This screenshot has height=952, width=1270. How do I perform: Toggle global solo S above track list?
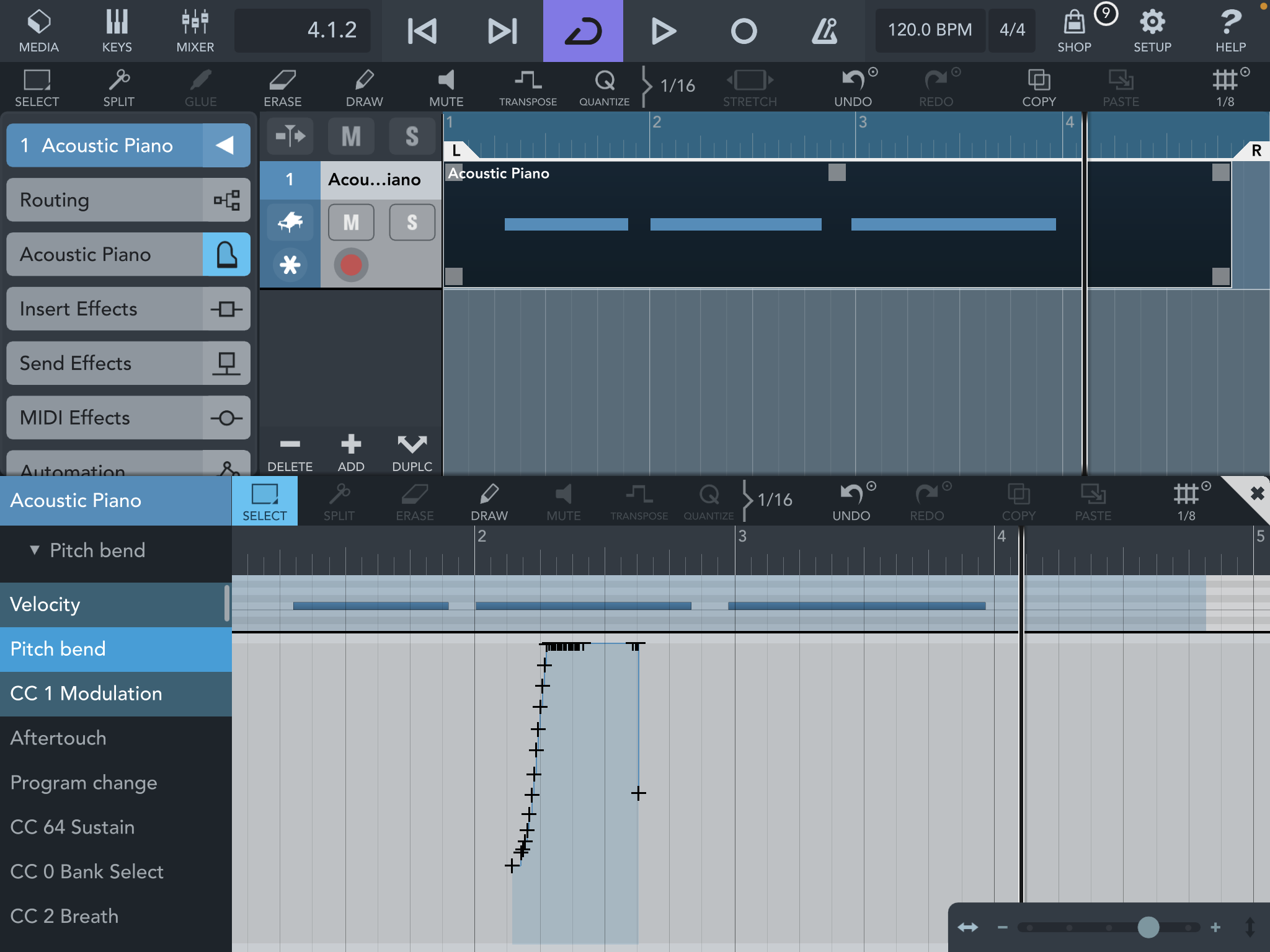412,136
